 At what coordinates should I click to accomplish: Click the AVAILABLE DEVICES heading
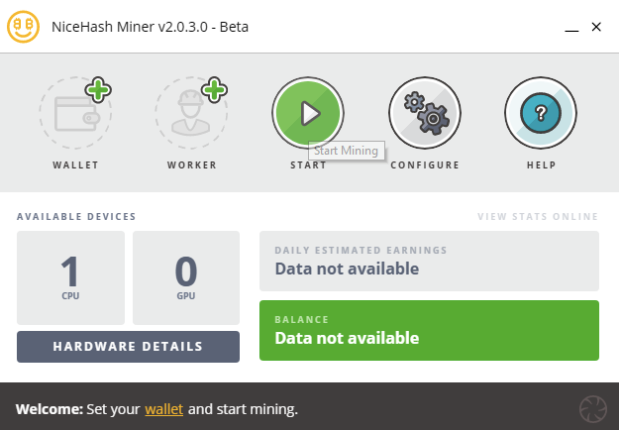click(x=76, y=217)
